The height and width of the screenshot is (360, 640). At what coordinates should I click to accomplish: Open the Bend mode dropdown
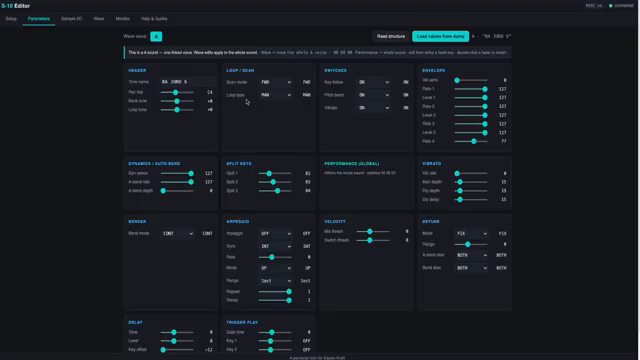click(178, 233)
